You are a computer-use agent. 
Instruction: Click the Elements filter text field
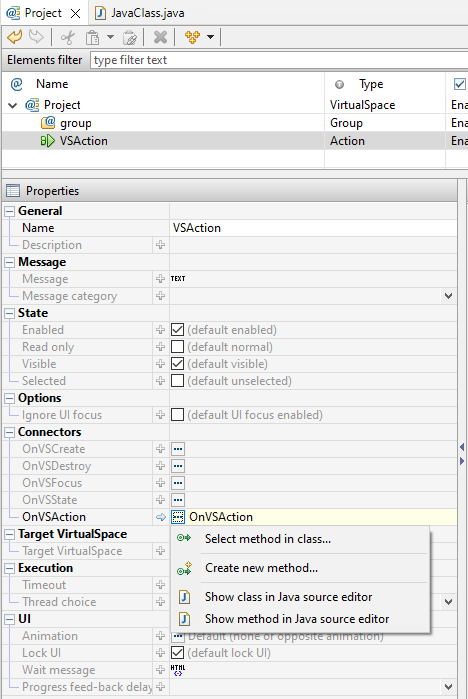click(x=279, y=60)
